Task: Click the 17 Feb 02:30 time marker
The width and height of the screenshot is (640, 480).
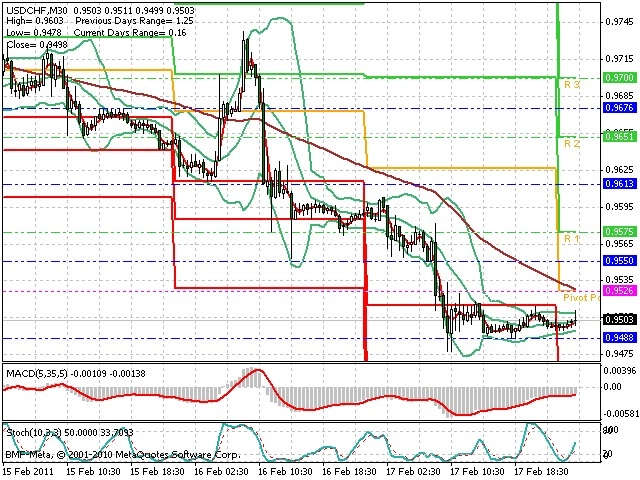Action: coord(413,472)
